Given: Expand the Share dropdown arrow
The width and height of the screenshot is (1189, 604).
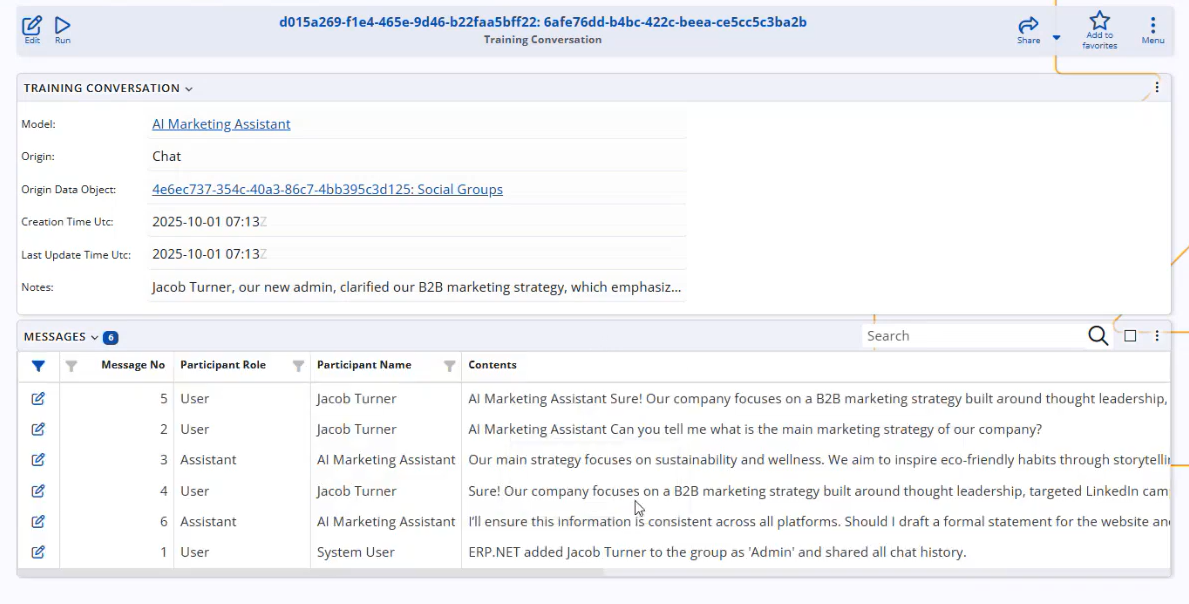Looking at the screenshot, I should click(1056, 39).
